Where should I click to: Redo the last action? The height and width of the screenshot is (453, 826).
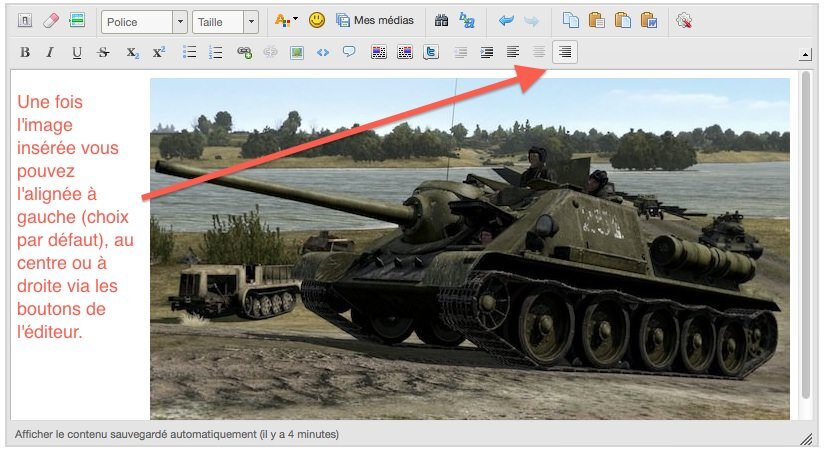532,21
